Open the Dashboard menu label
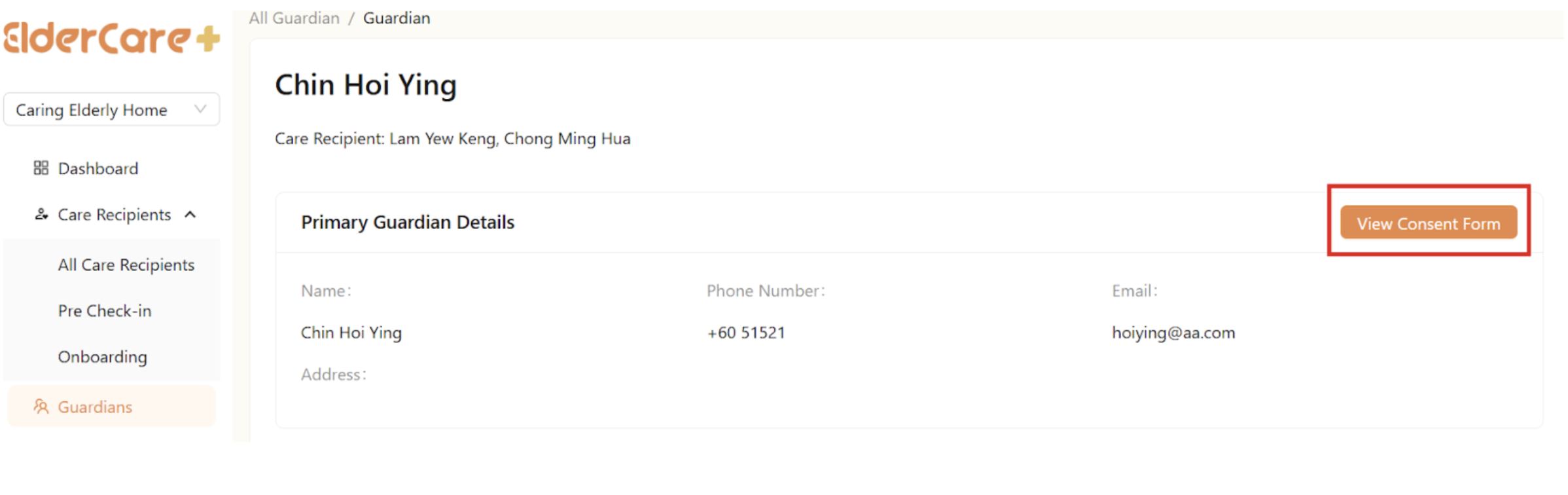1568x495 pixels. click(x=98, y=168)
